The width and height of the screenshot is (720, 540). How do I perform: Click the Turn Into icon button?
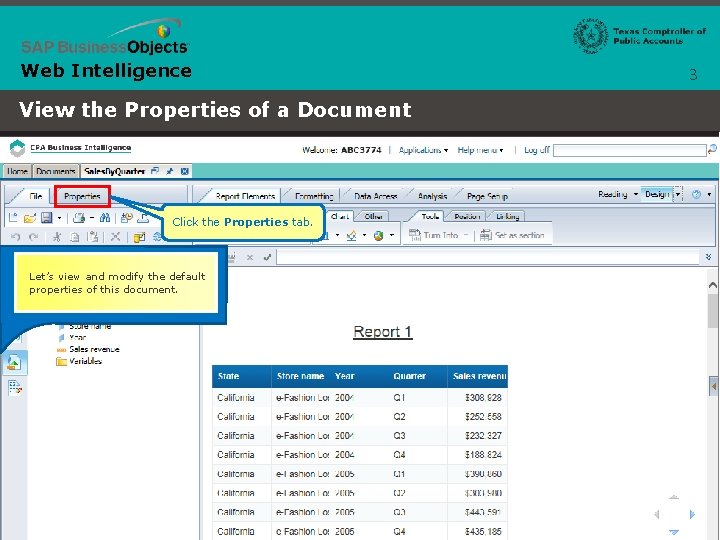434,235
